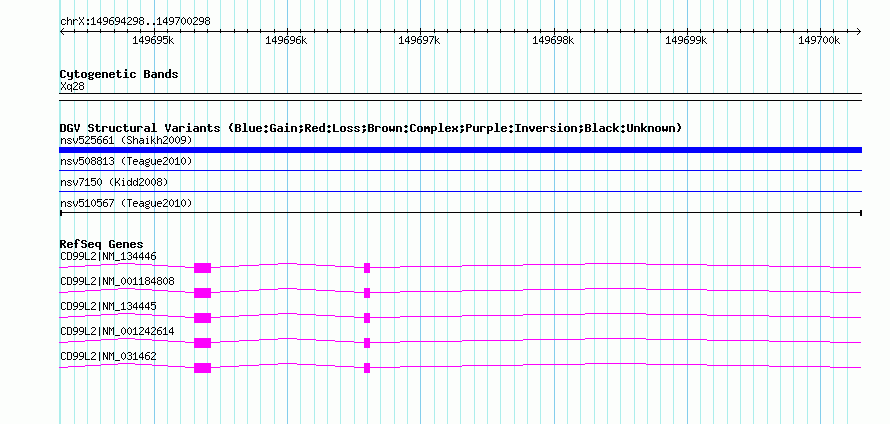This screenshot has width=890, height=424.
Task: Click the large exon of NM_134445
Action: pos(203,318)
